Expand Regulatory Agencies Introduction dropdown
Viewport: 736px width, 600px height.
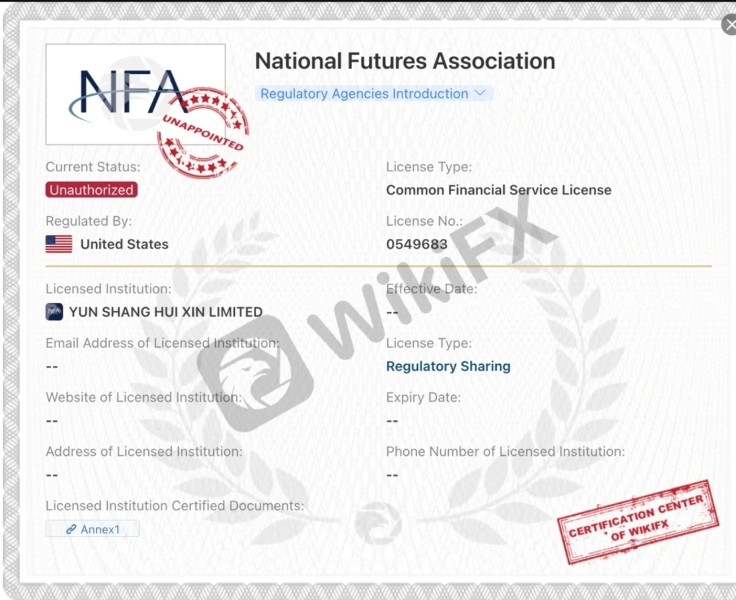click(x=374, y=93)
